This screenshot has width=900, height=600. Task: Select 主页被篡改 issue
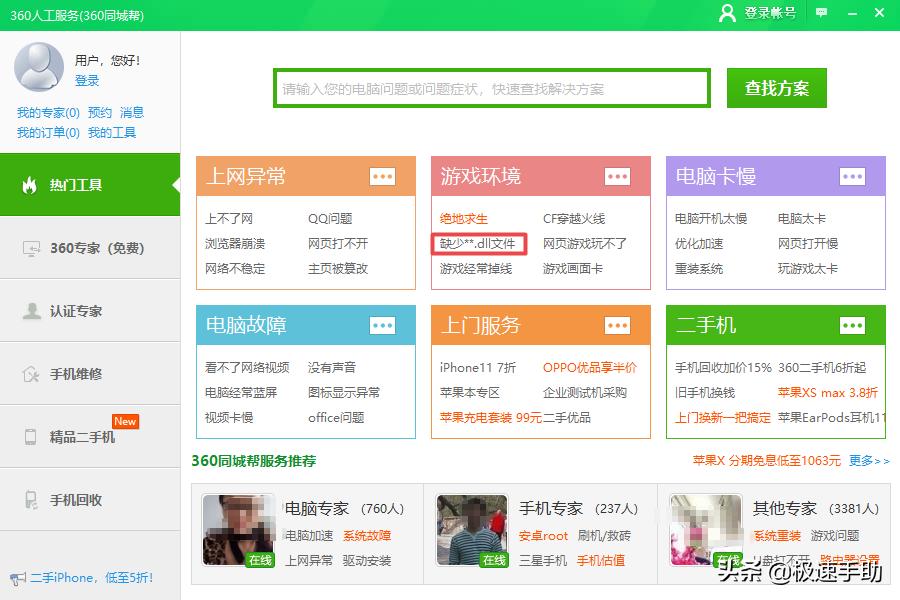pos(338,269)
